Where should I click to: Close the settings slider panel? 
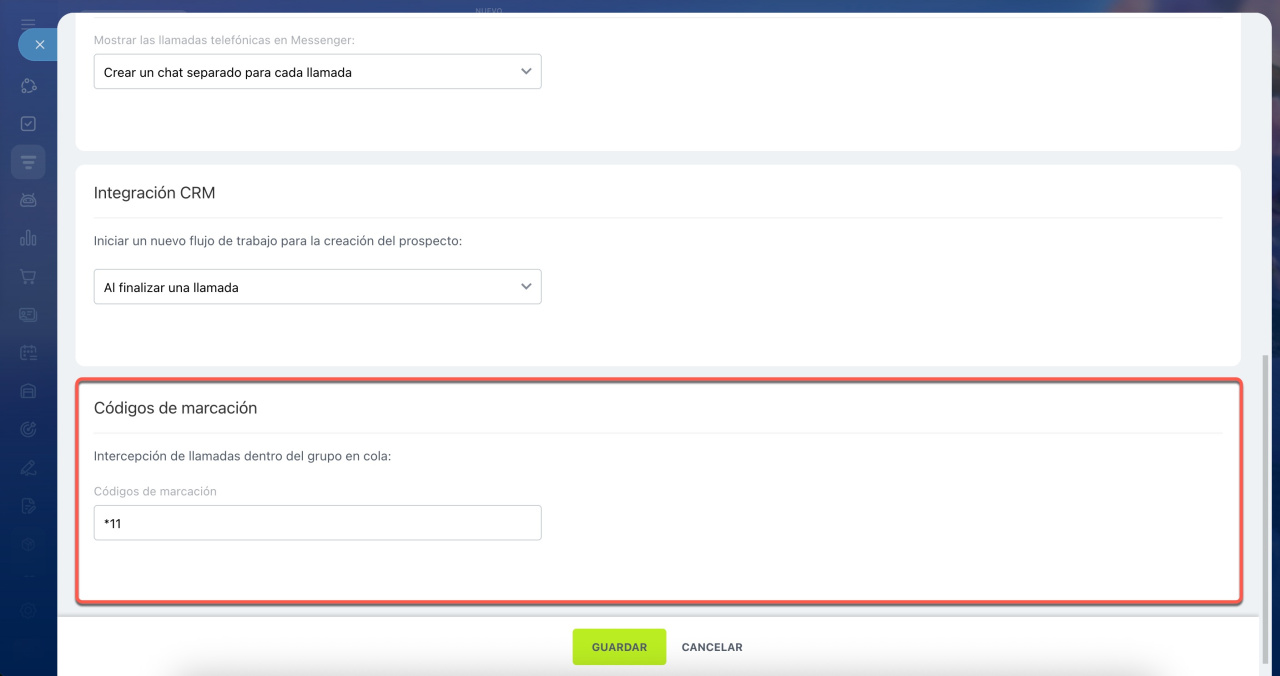pos(38,45)
